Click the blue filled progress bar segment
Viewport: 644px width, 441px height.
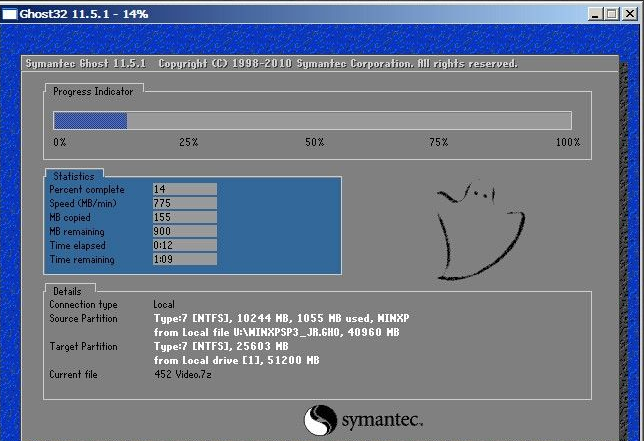(x=90, y=121)
